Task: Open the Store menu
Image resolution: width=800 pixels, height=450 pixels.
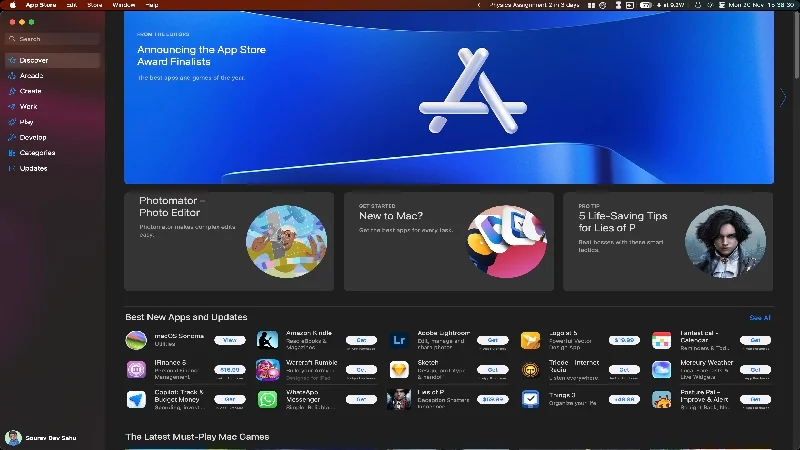Action: point(95,5)
